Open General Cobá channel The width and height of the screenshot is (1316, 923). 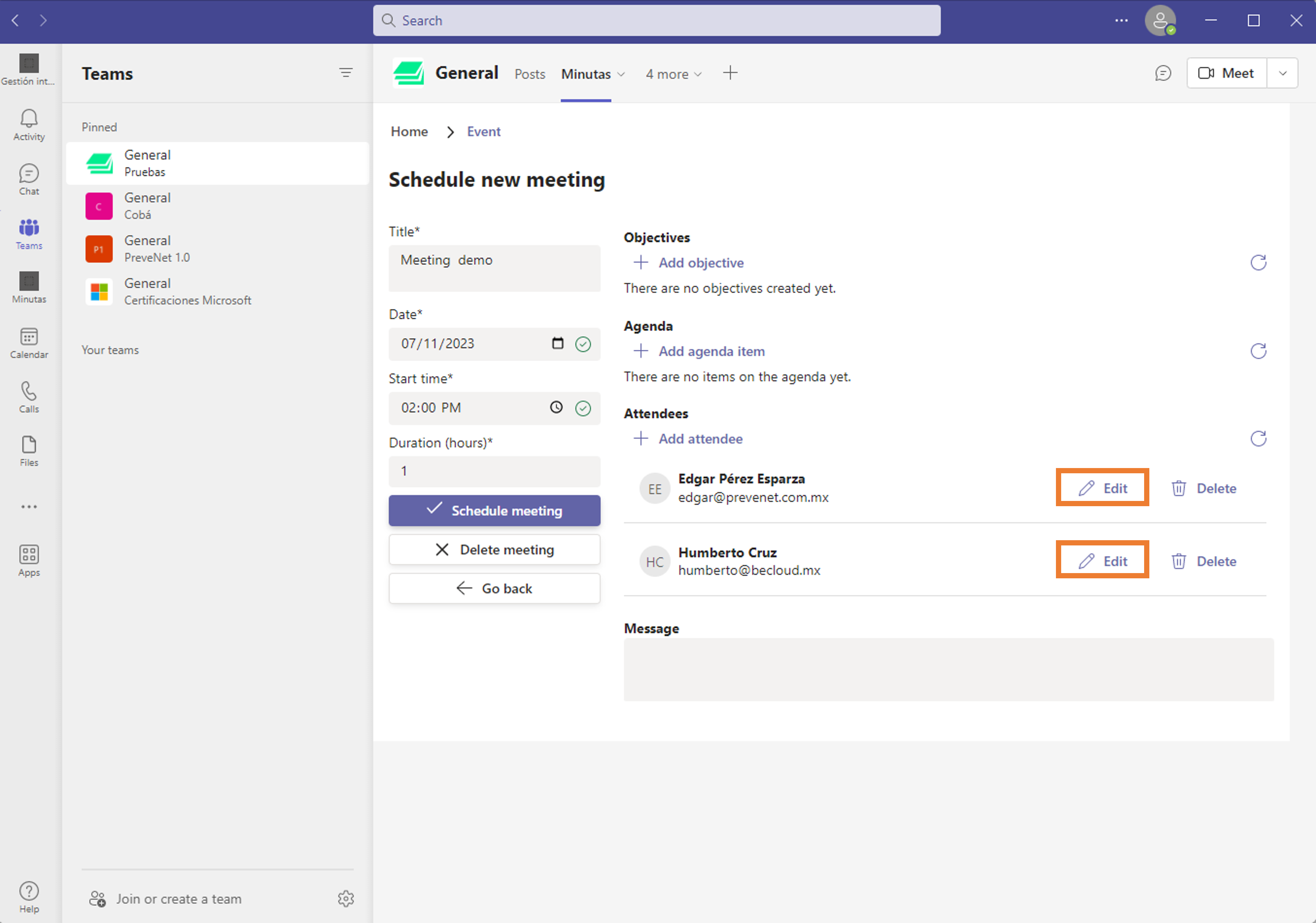click(x=217, y=206)
